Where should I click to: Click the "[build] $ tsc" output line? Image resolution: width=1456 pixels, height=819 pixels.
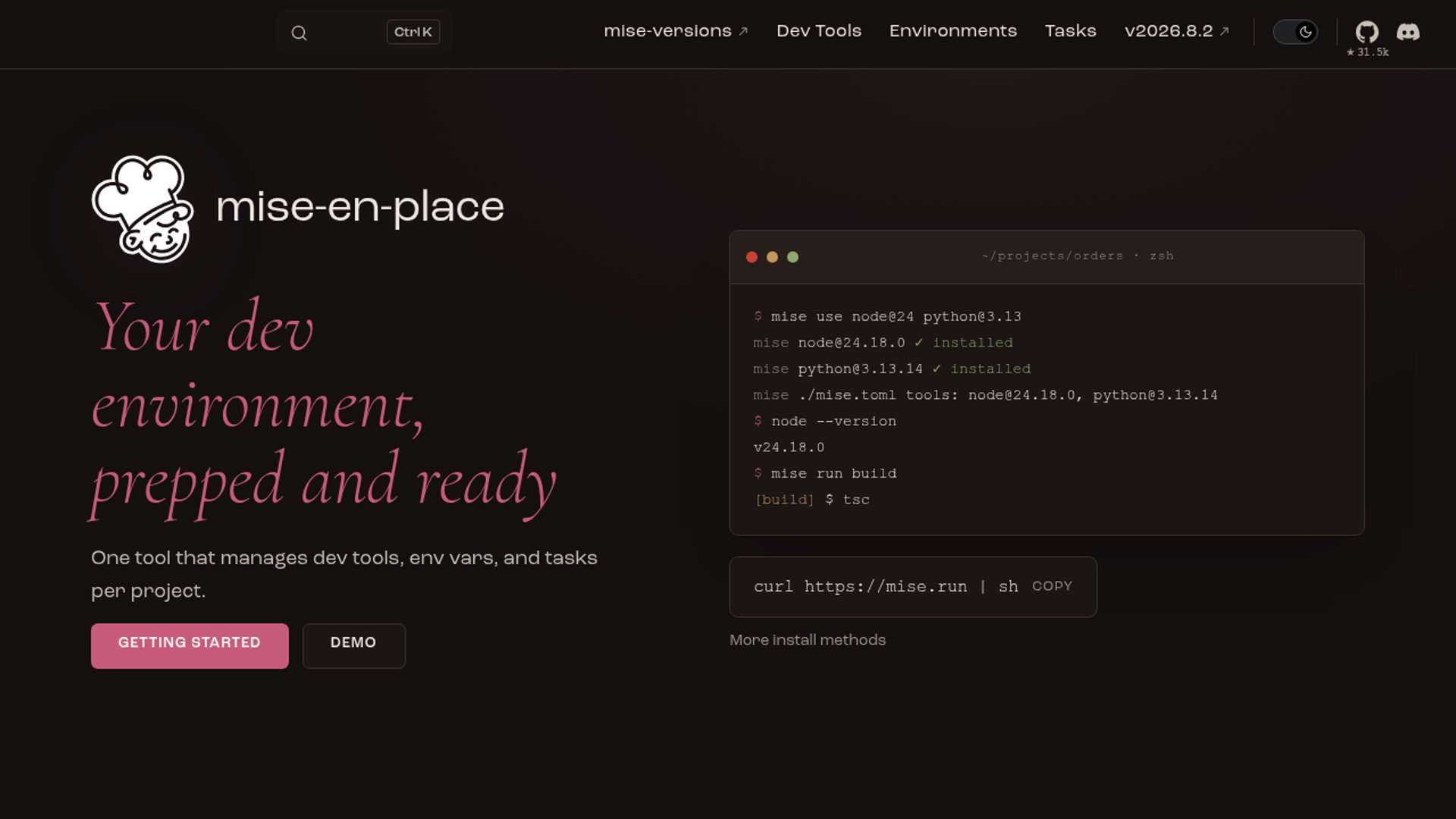811,500
